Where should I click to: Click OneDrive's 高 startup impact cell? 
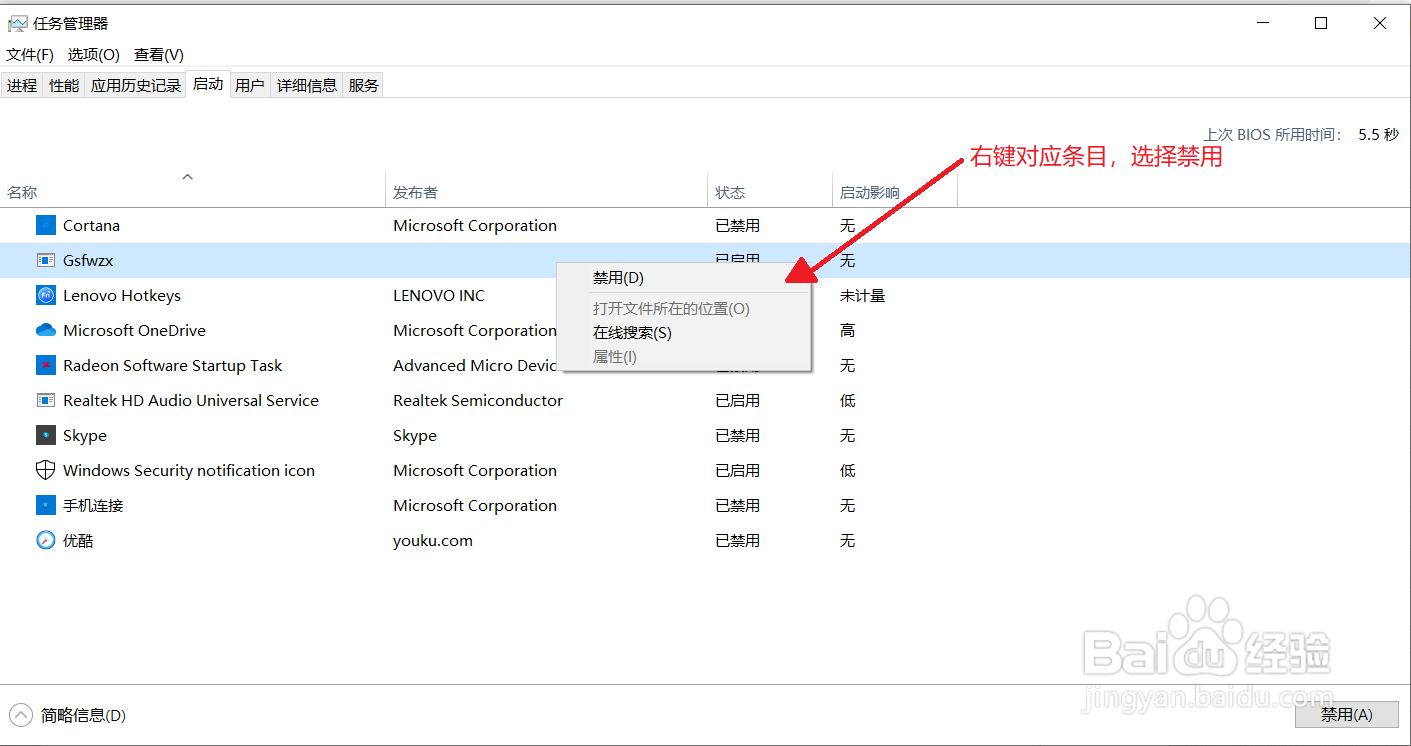(848, 330)
